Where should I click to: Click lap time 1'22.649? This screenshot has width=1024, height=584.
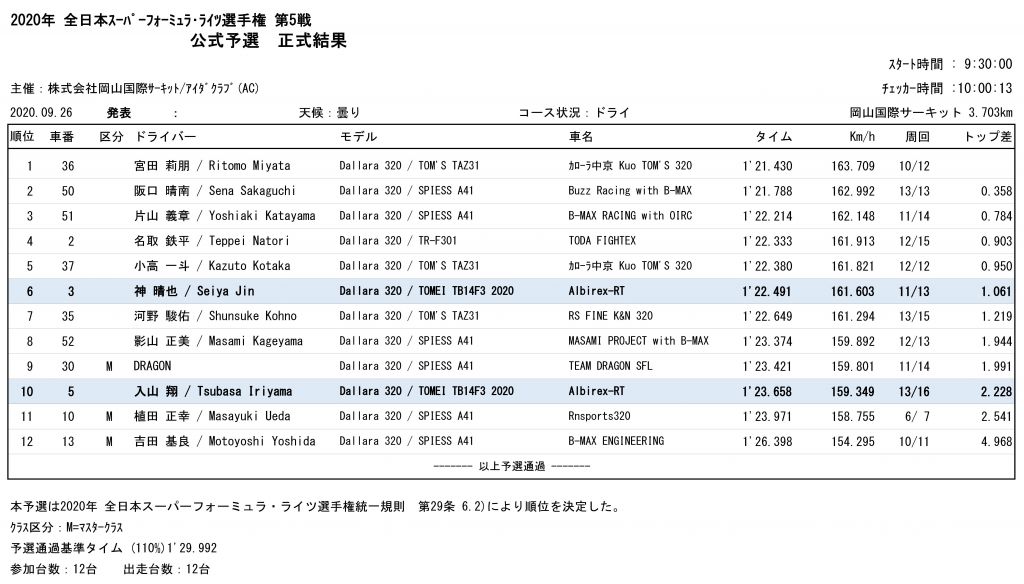[767, 316]
